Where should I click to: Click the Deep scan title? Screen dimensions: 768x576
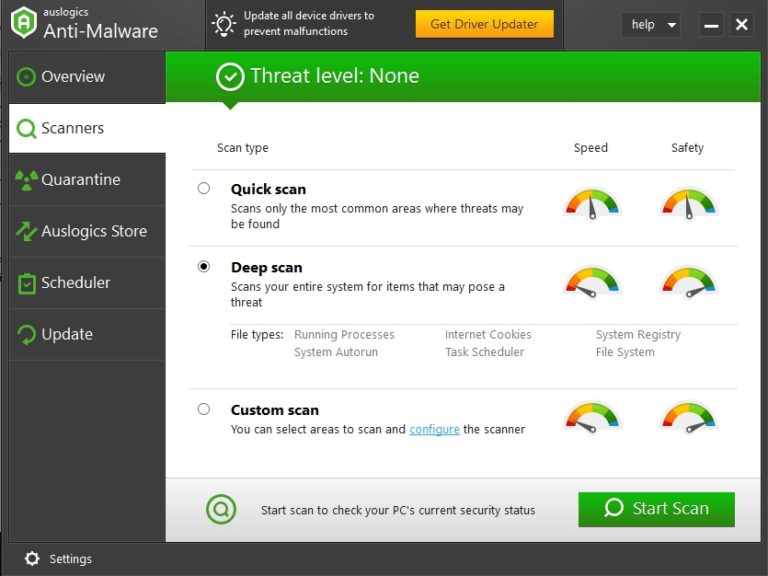point(266,268)
